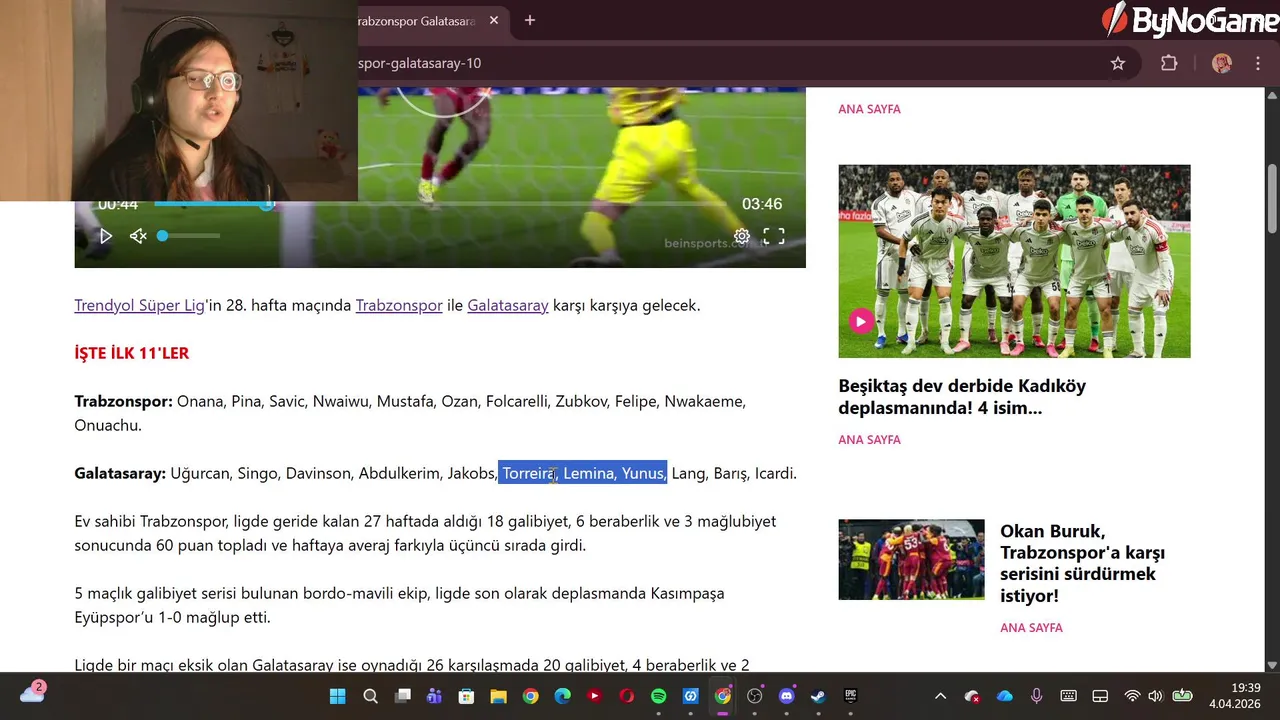Open the Chrome profile avatar
This screenshot has height=720, width=1280.
click(x=1221, y=63)
